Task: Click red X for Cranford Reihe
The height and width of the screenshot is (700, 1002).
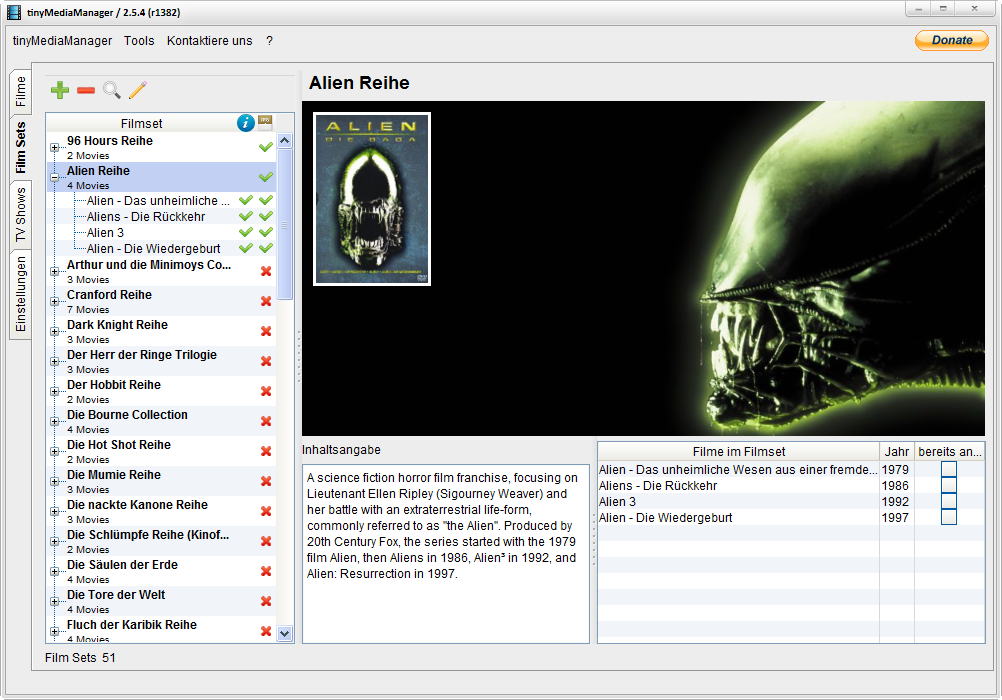Action: [x=266, y=301]
